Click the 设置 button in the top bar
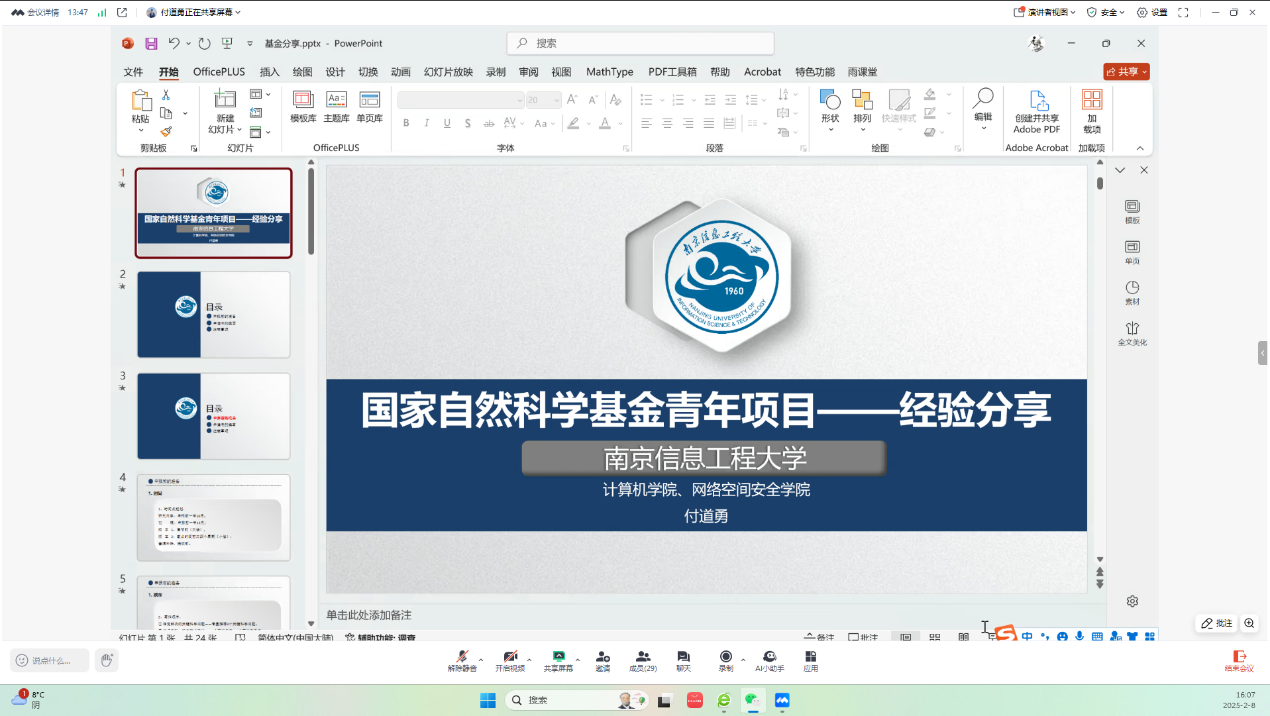Screen dimensions: 1270x716 [1152, 12]
